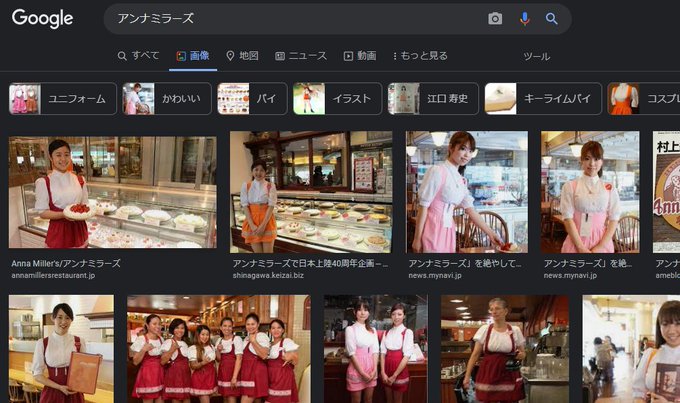This screenshot has height=403, width=680.
Task: Click the annamillersrestaurant.jp source text
Action: (x=53, y=275)
